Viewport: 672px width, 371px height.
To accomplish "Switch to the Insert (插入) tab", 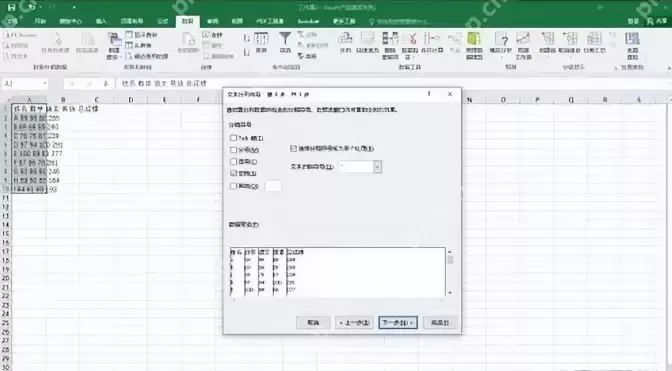I will [x=101, y=21].
